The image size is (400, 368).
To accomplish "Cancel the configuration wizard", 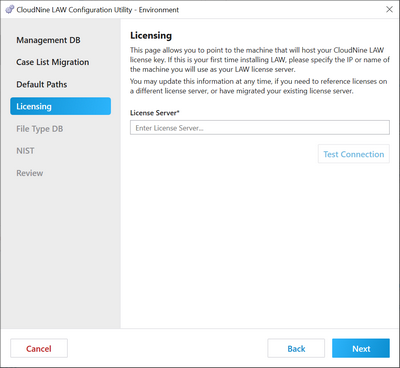I will pyautogui.click(x=39, y=348).
